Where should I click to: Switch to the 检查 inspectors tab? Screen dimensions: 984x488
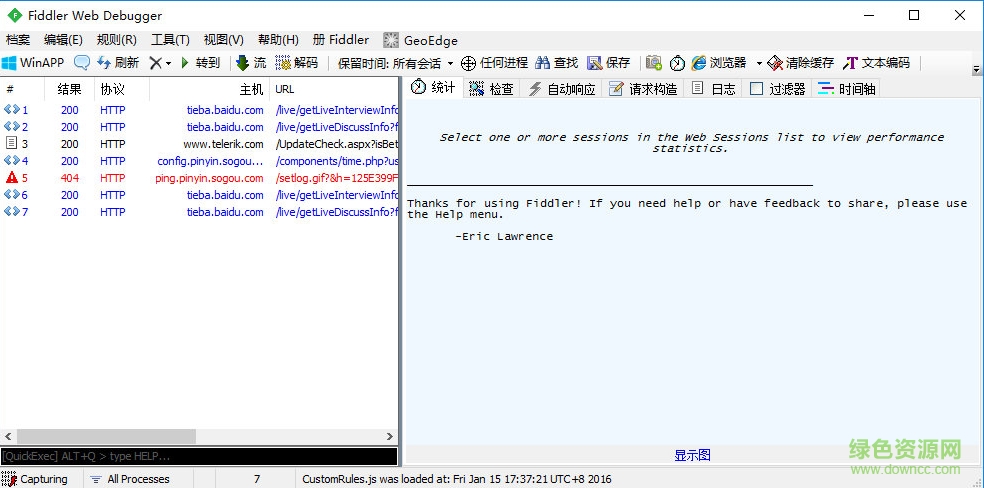(x=491, y=89)
